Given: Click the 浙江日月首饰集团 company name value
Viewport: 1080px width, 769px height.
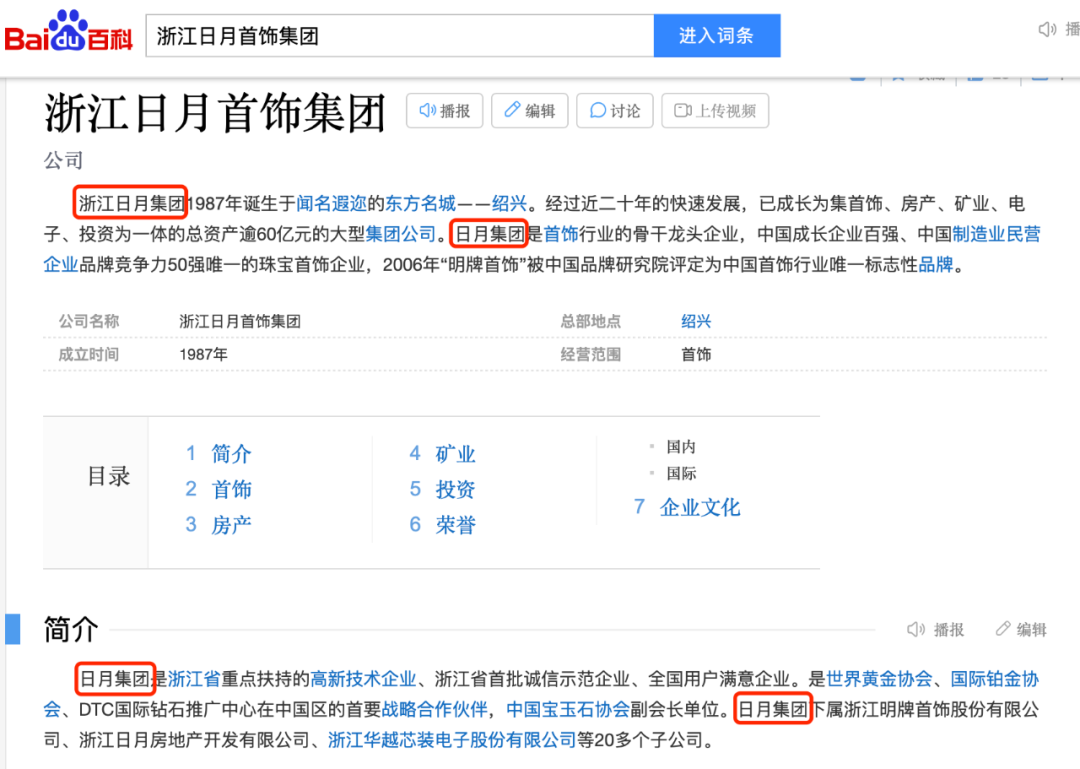Looking at the screenshot, I should (x=240, y=321).
